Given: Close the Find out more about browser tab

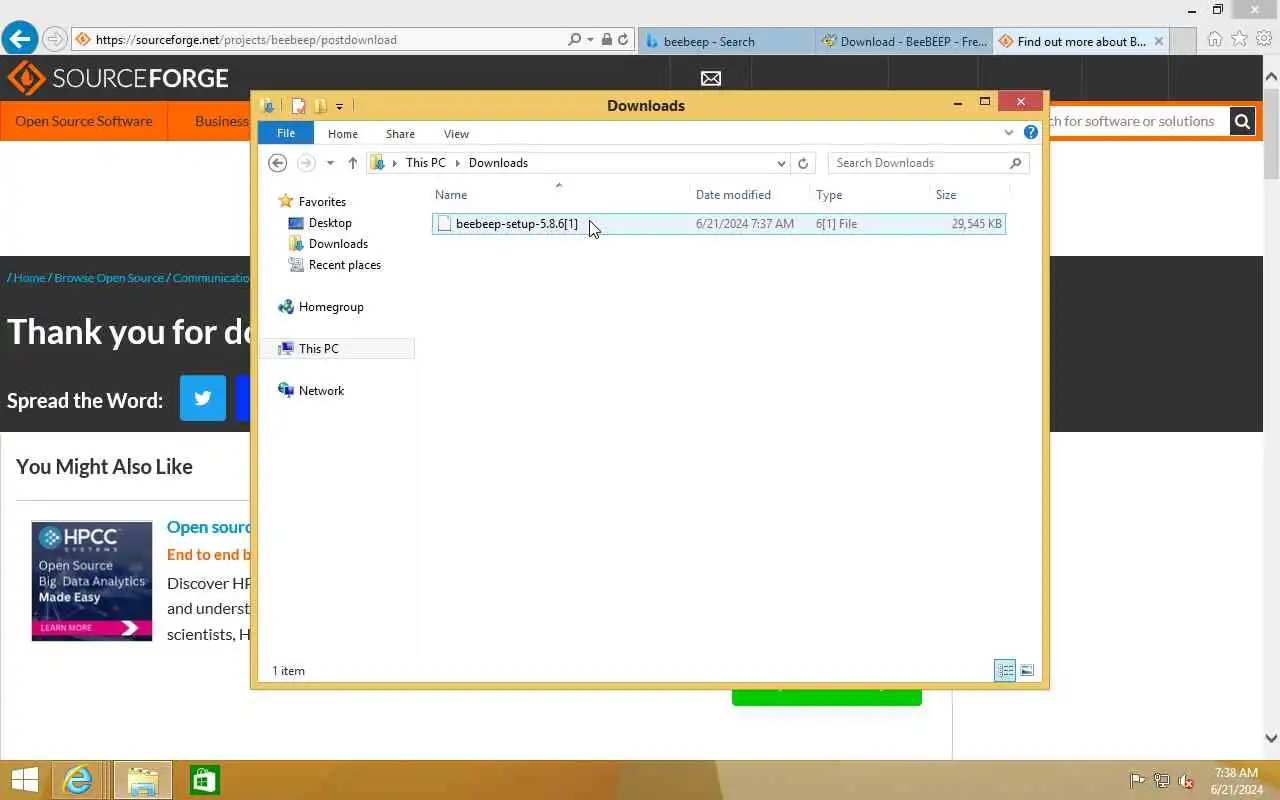Looking at the screenshot, I should pyautogui.click(x=1159, y=41).
